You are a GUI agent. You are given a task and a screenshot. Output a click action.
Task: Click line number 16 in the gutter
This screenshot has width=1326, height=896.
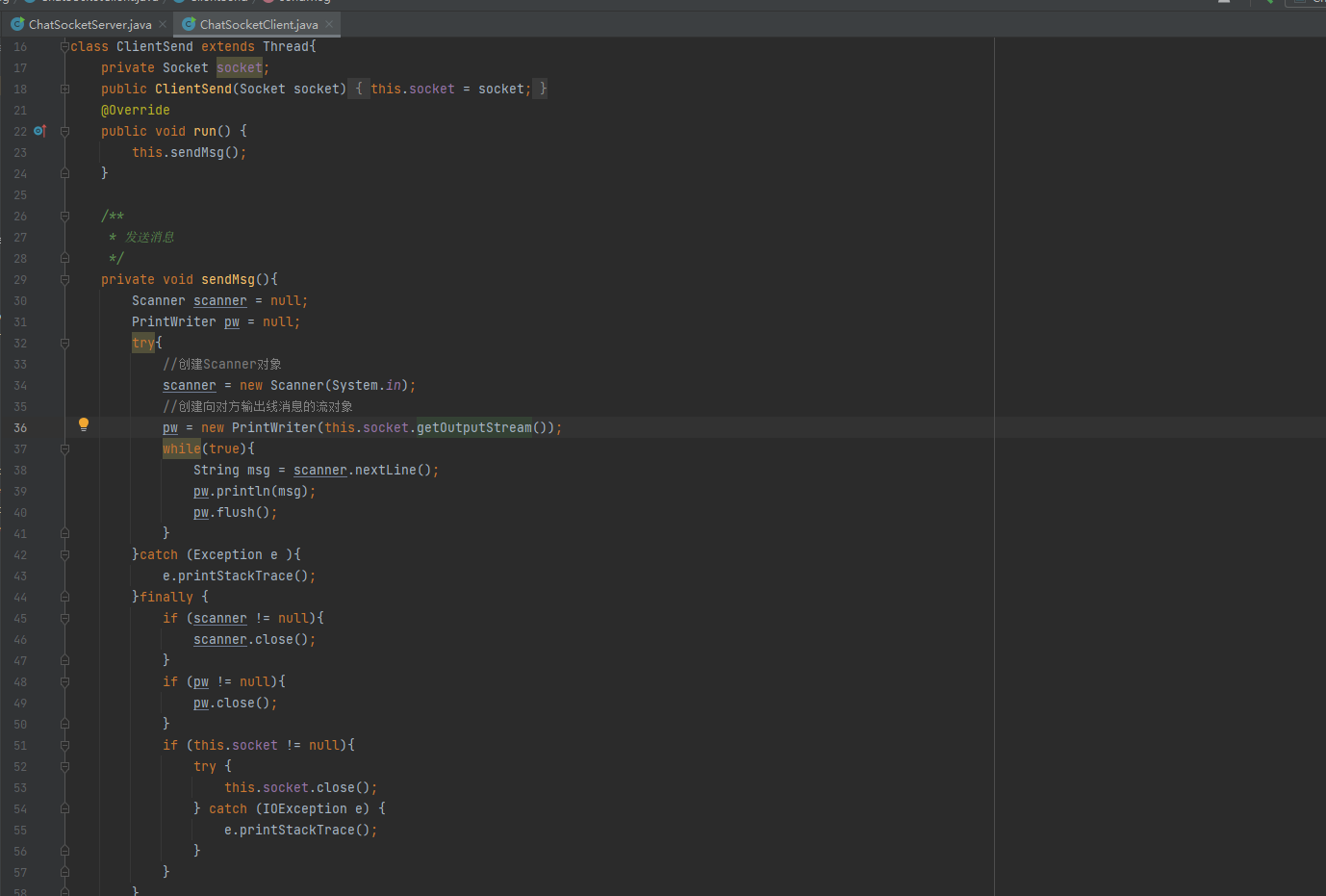point(20,46)
